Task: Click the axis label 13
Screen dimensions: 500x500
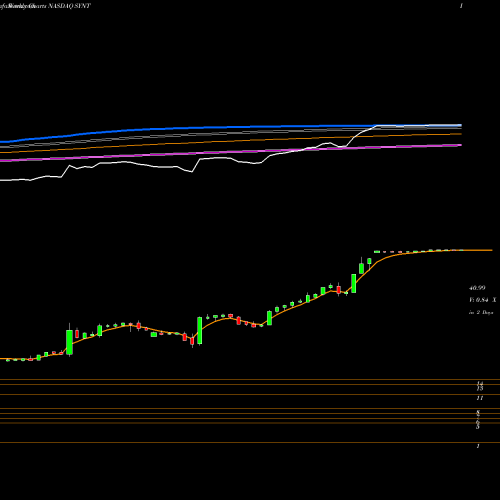Action: point(480,389)
